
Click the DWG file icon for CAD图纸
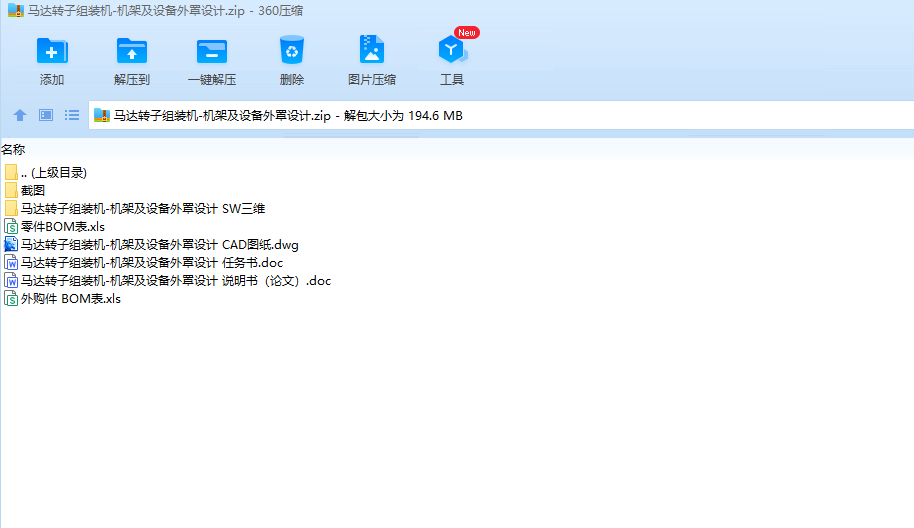[11, 245]
